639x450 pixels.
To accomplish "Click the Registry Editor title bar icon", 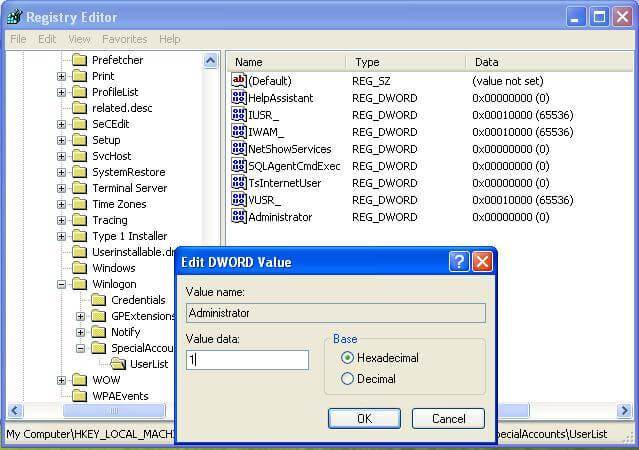I will tap(14, 17).
